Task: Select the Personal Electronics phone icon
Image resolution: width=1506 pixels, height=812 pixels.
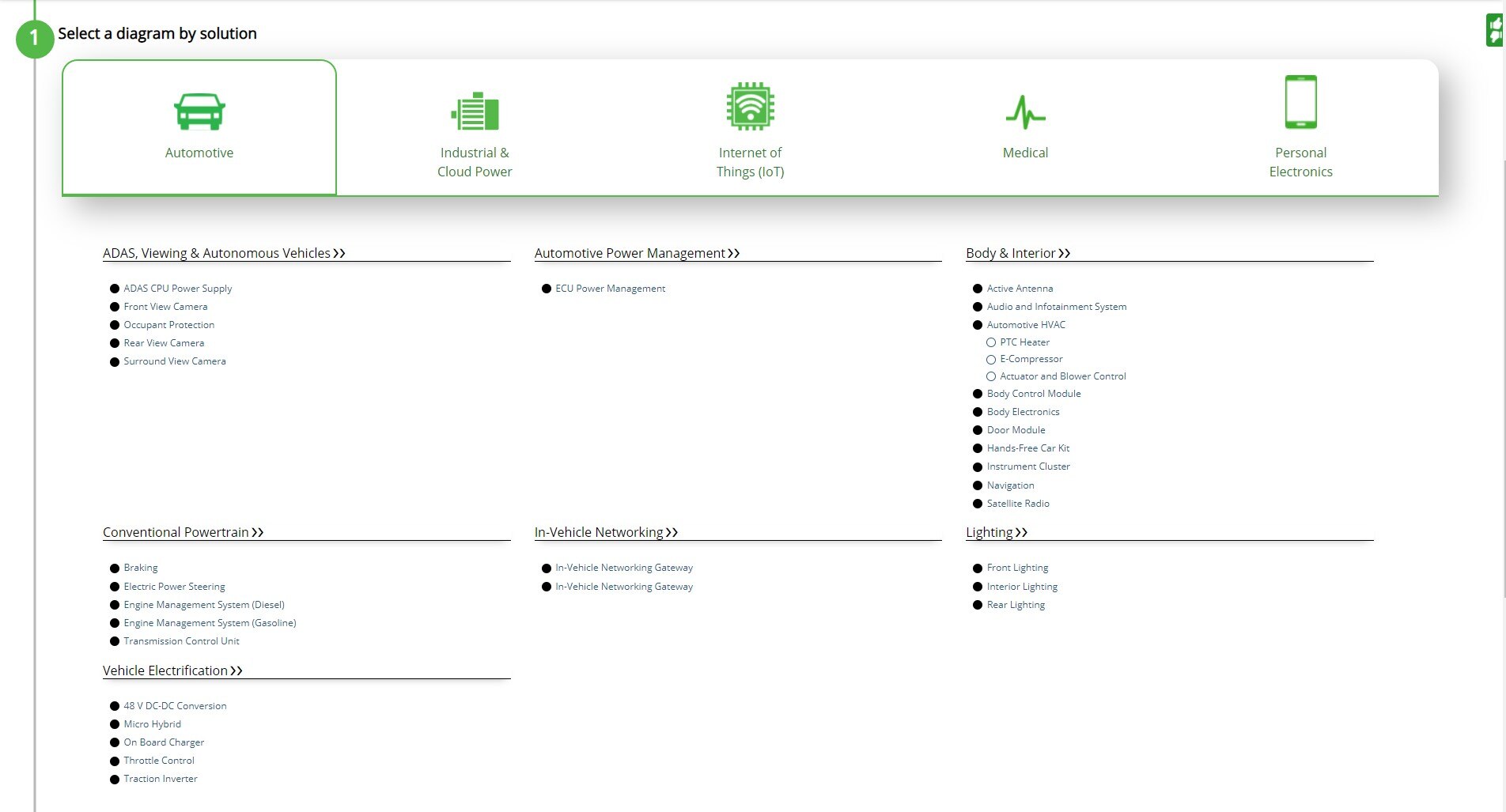Action: point(1300,102)
